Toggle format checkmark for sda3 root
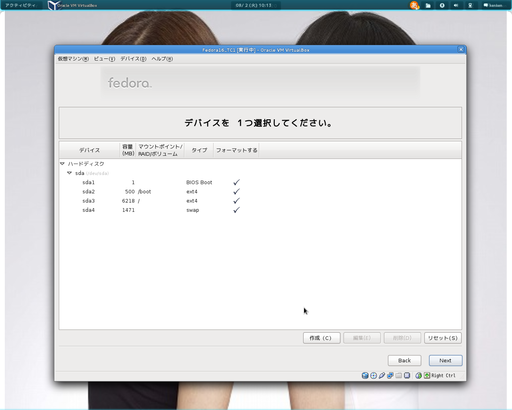Viewport: 512px width, 410px height. click(236, 201)
